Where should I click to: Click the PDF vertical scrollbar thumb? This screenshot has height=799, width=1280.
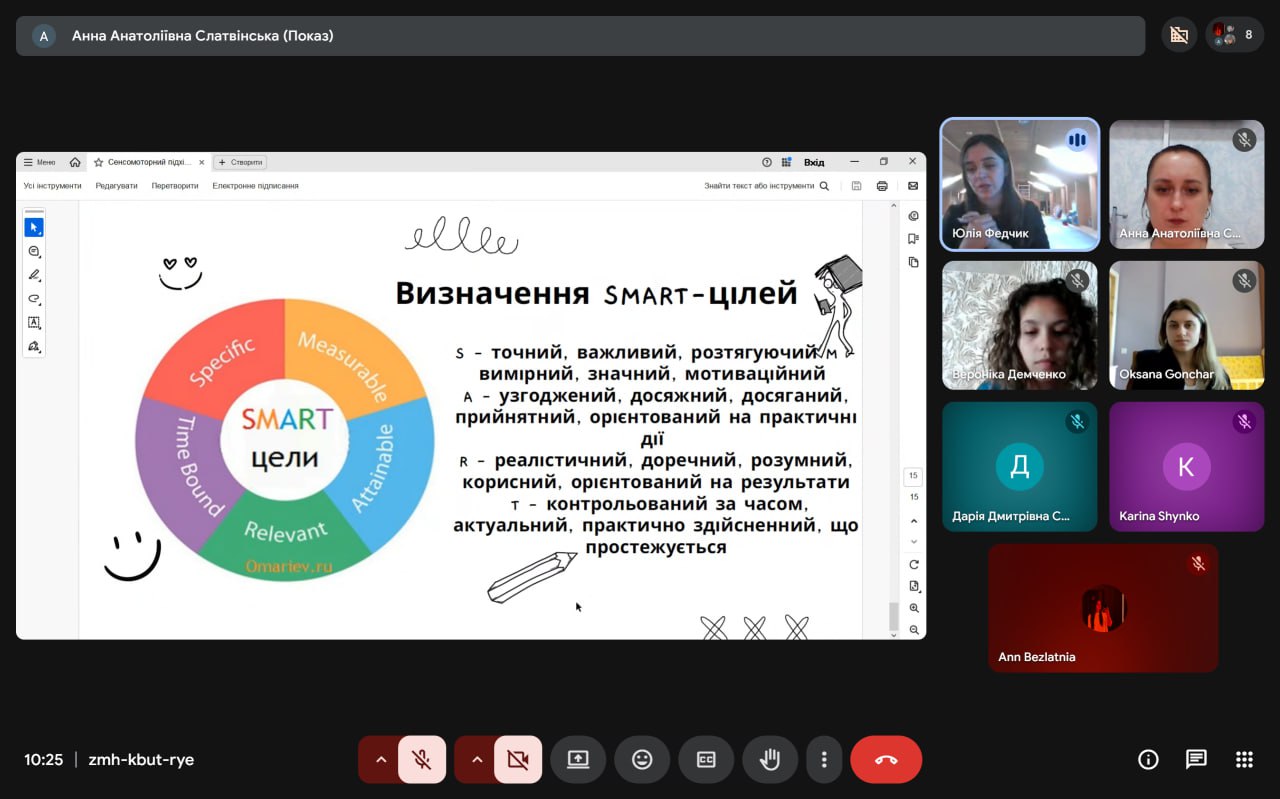894,616
